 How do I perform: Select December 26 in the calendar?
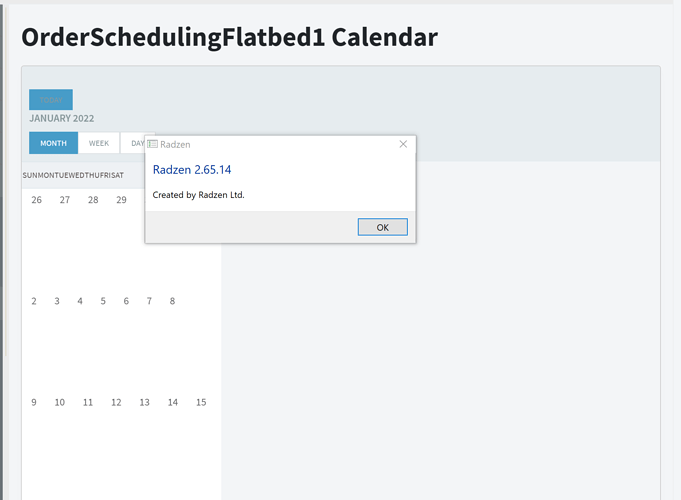click(36, 200)
